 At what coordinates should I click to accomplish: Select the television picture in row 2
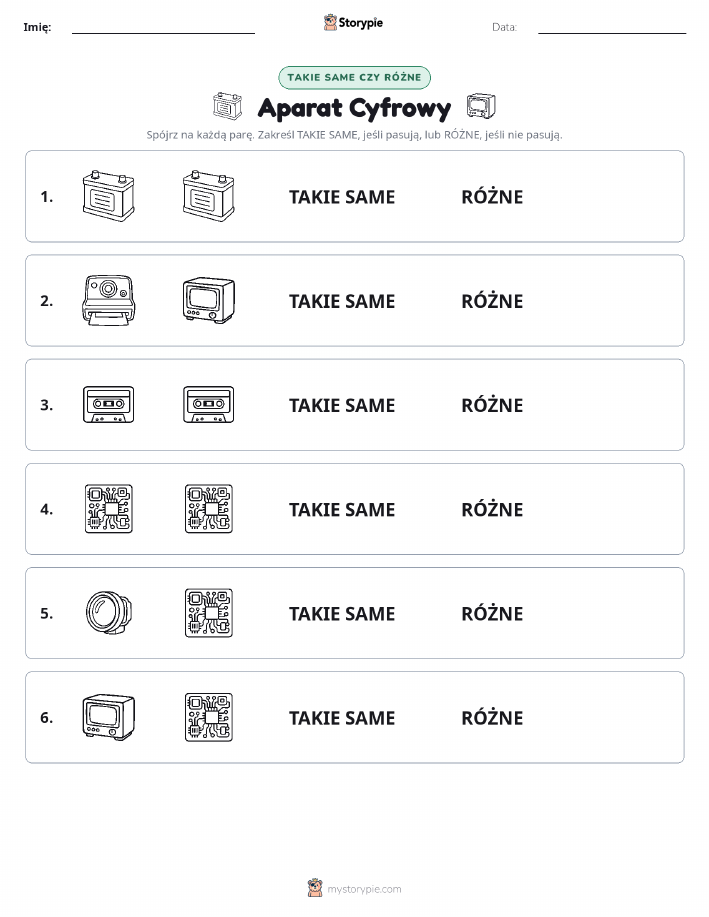coord(209,301)
